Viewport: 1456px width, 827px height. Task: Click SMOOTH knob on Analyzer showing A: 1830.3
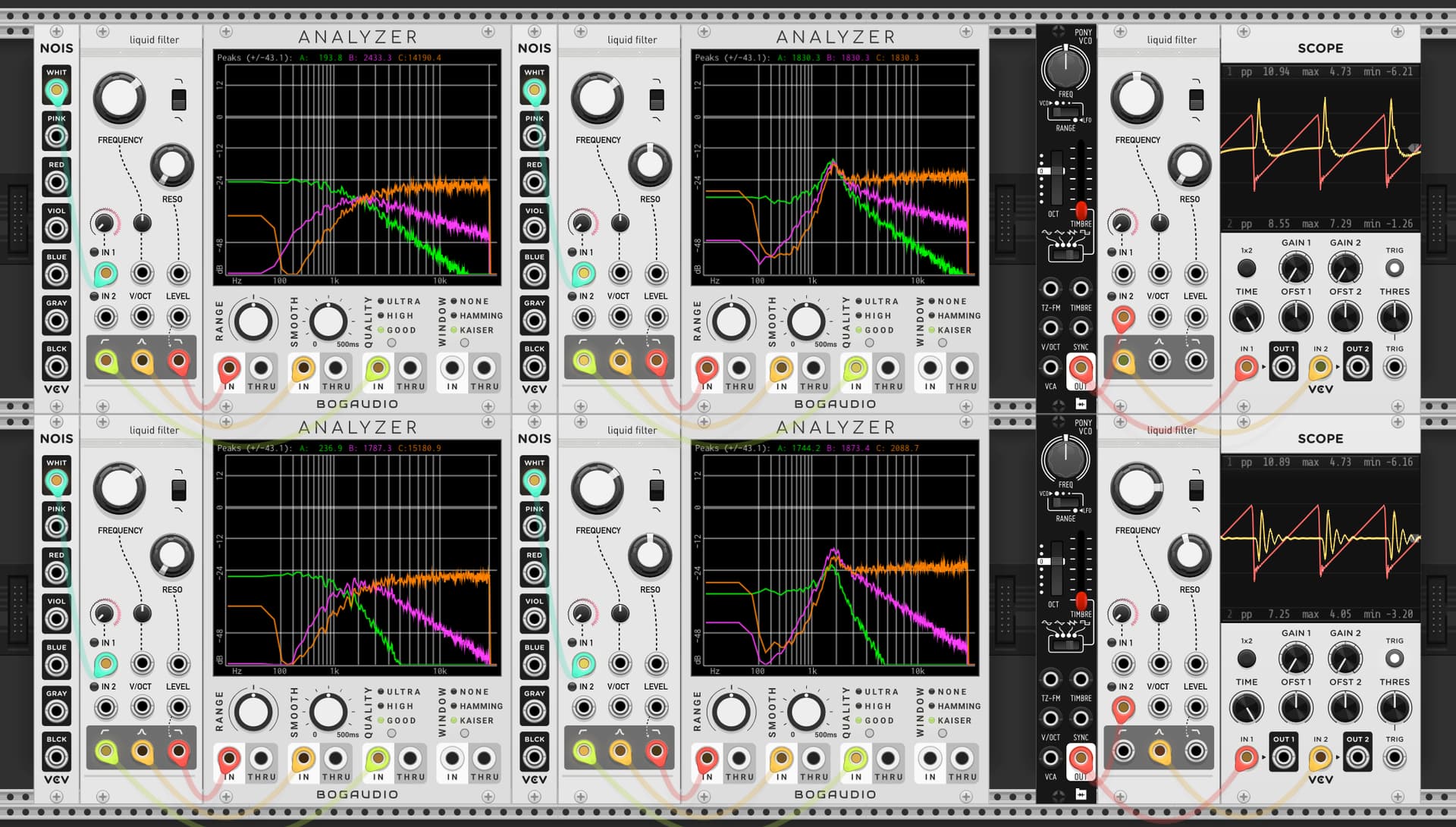pos(806,321)
